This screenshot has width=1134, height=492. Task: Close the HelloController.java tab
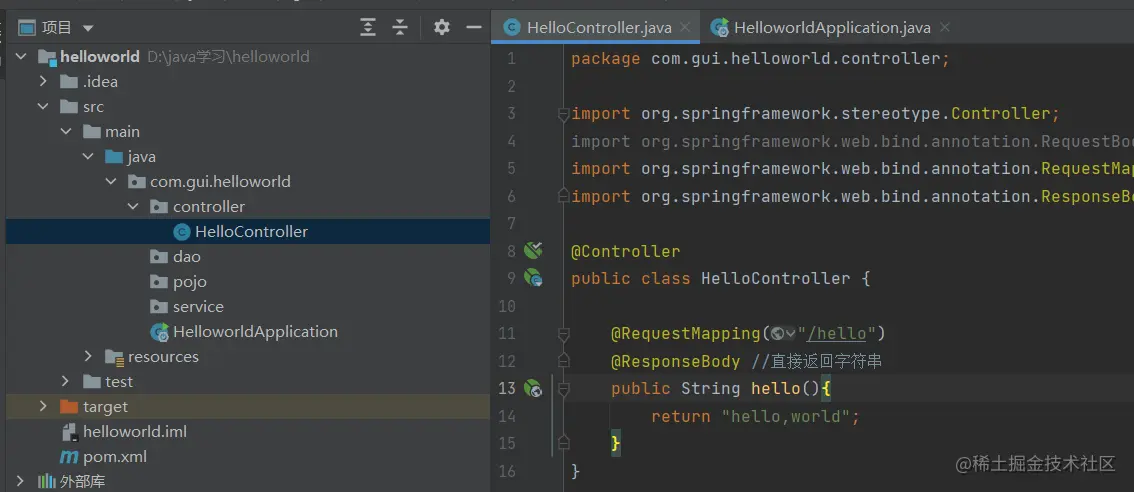tap(685, 27)
